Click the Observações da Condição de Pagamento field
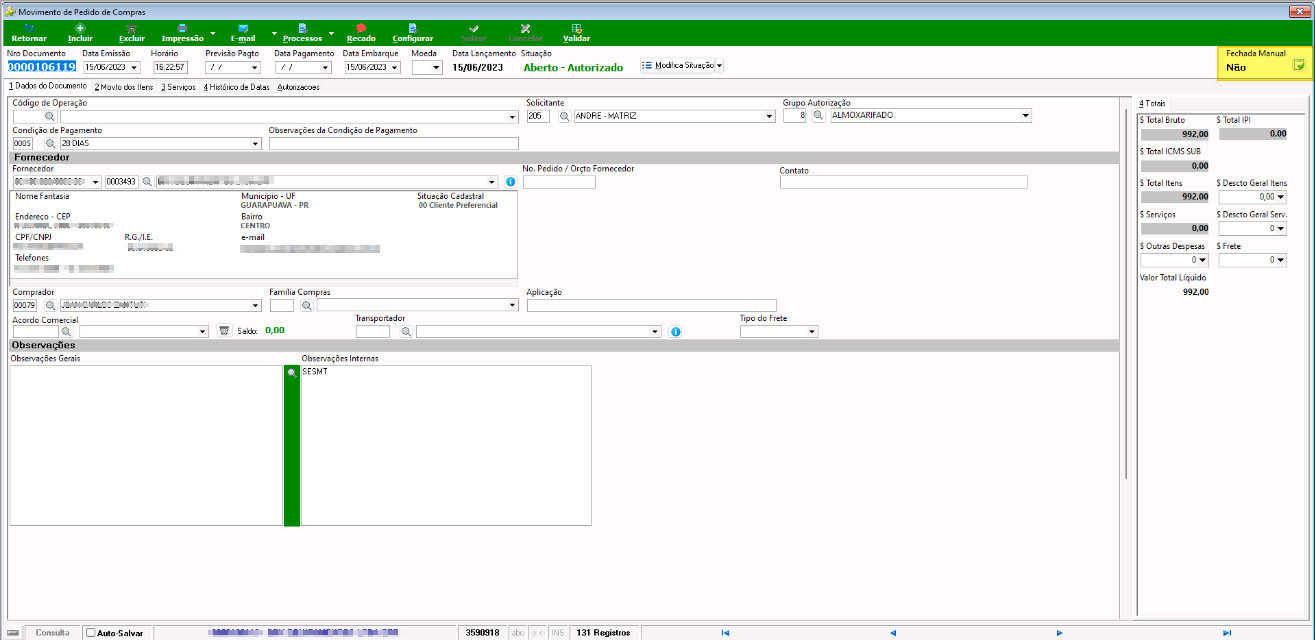This screenshot has height=640, width=1315. (x=393, y=144)
